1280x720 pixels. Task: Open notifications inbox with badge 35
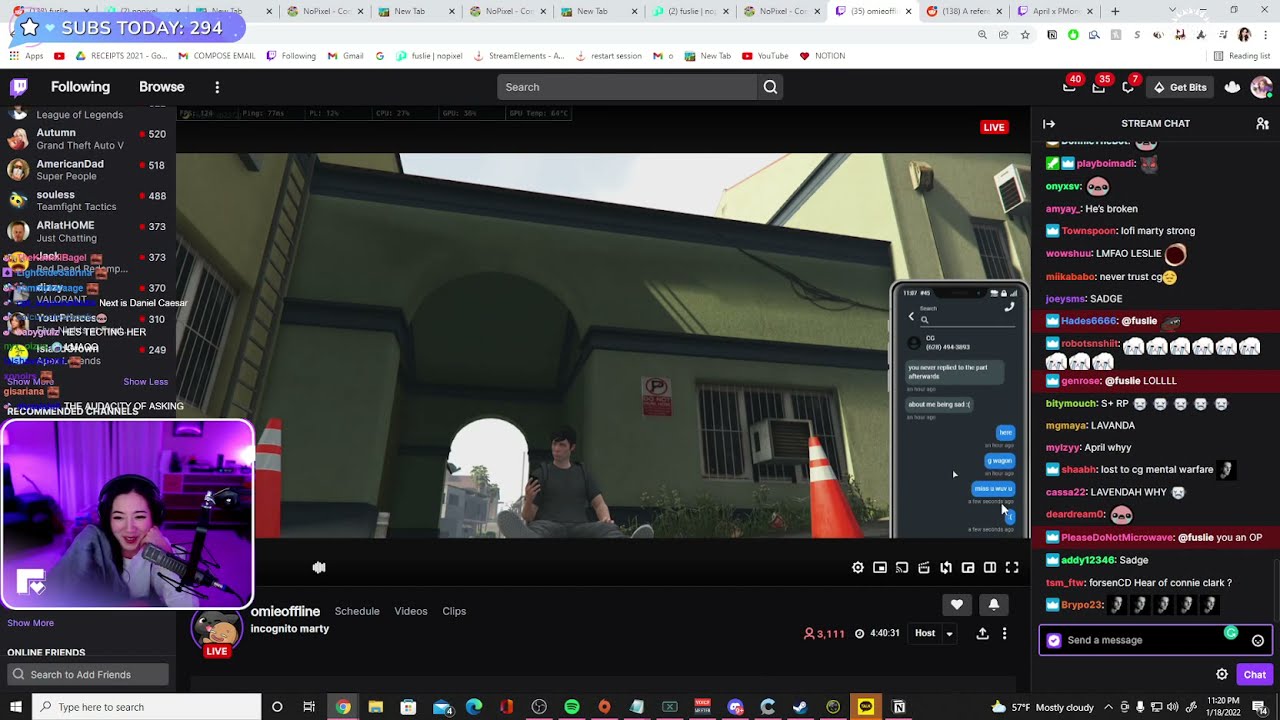pyautogui.click(x=1099, y=87)
